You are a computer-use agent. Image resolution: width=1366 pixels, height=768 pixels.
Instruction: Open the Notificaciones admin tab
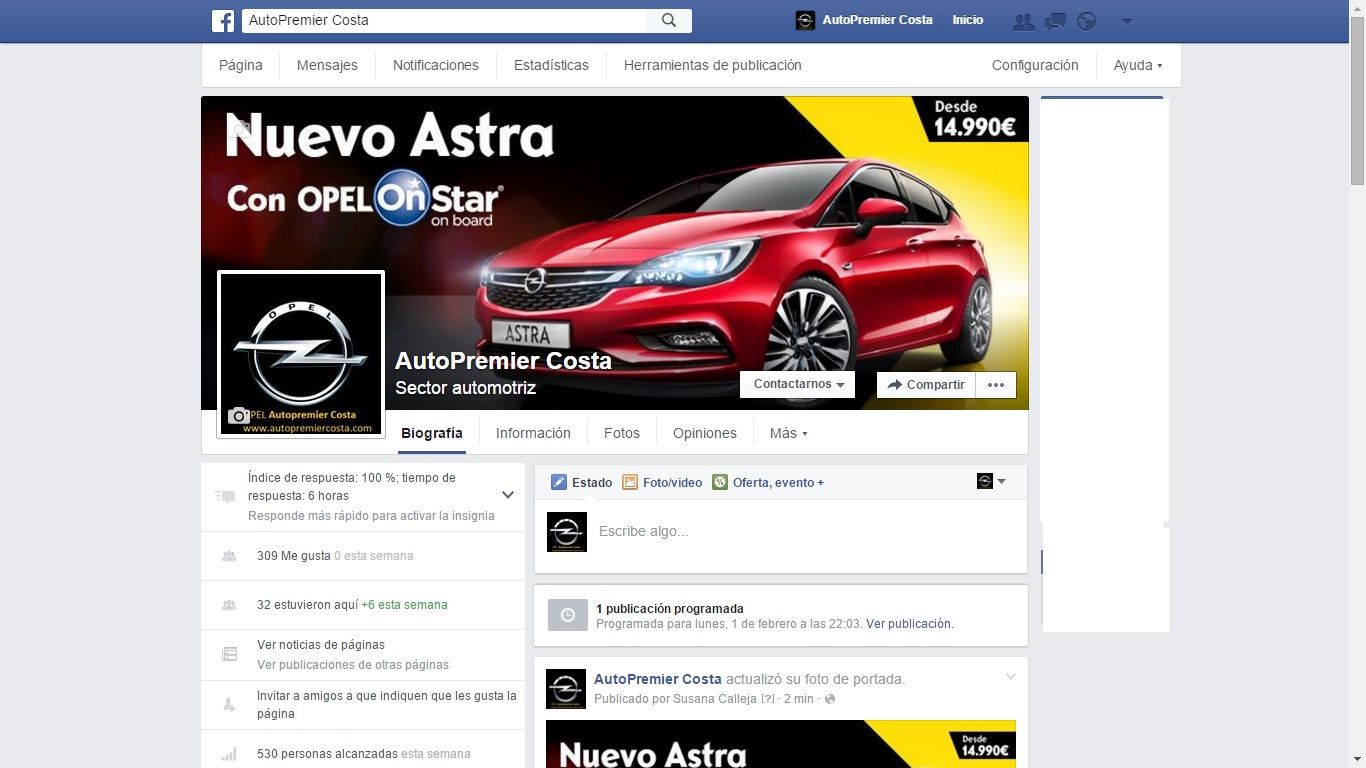436,65
